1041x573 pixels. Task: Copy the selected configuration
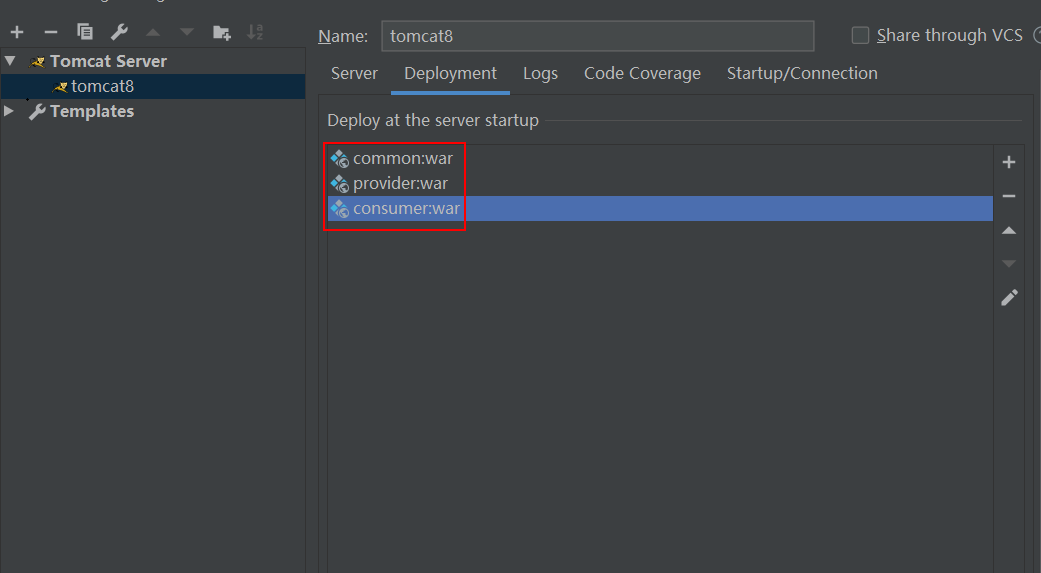coord(85,32)
